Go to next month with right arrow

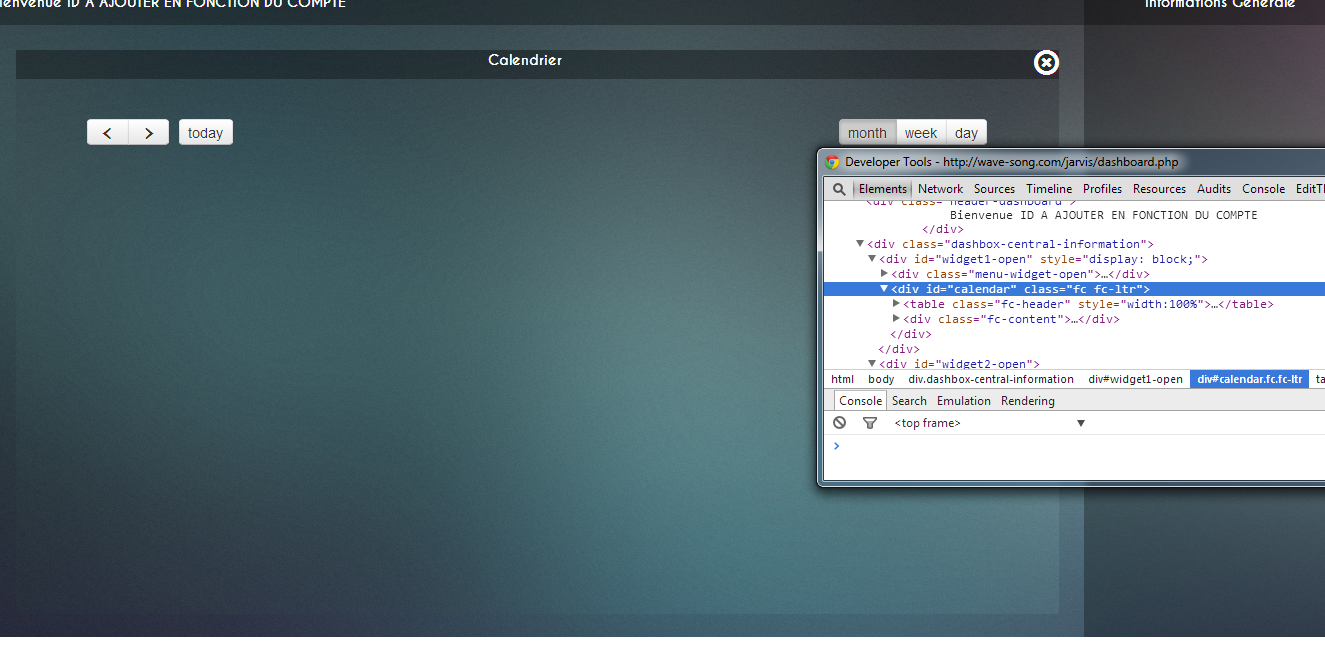click(x=149, y=133)
